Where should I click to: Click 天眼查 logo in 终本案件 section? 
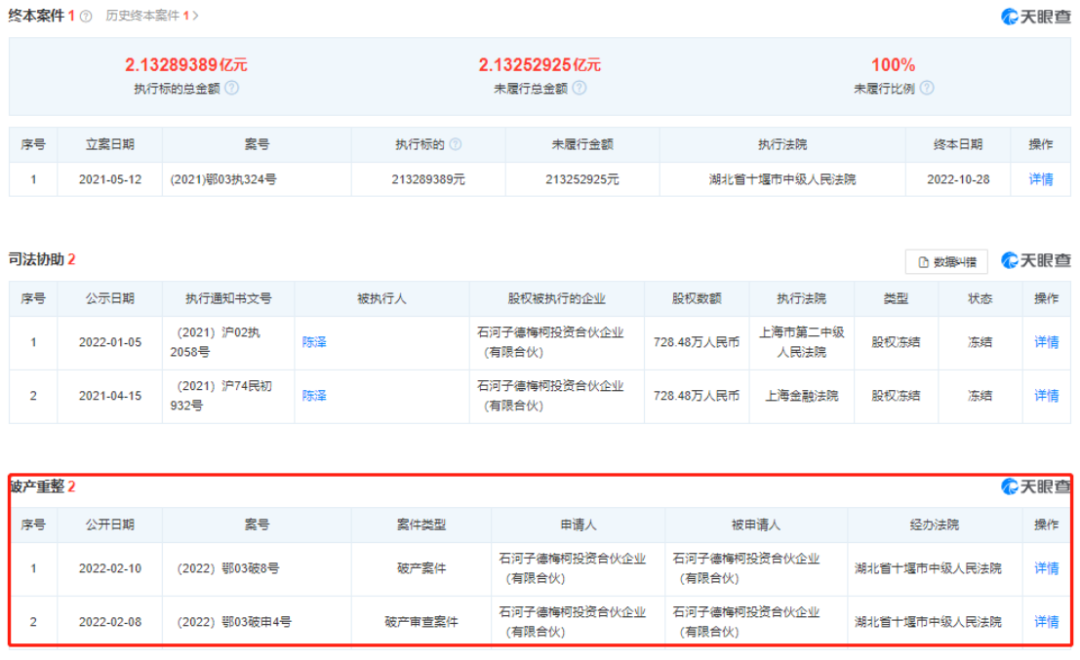pos(1037,16)
